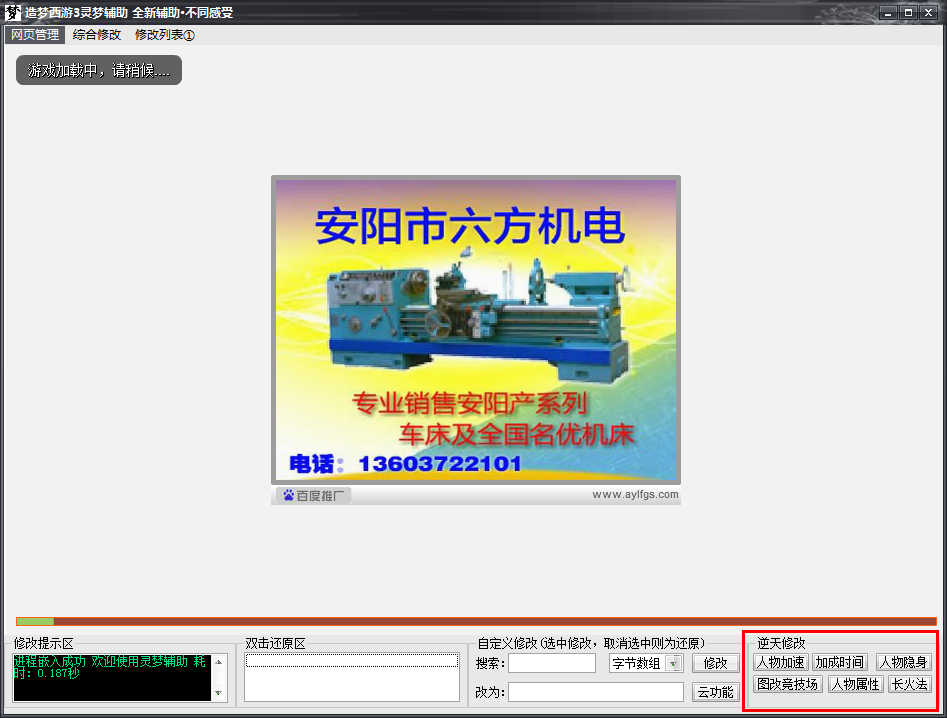This screenshot has height=718, width=947.
Task: Click the 双击还原区 list box
Action: tap(352, 677)
